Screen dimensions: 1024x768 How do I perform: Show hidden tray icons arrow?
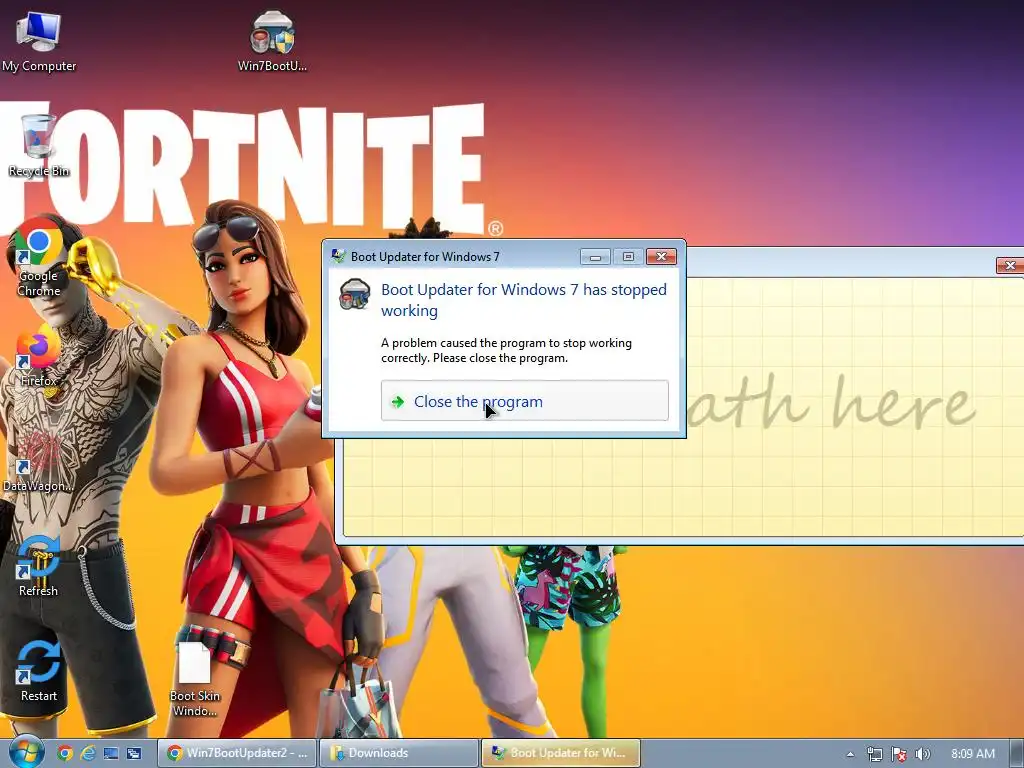click(850, 754)
